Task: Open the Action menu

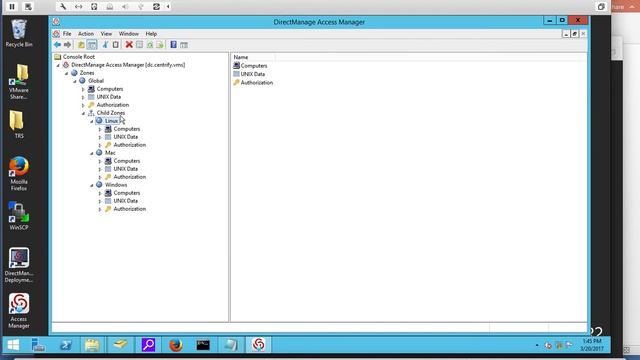Action: tap(86, 34)
